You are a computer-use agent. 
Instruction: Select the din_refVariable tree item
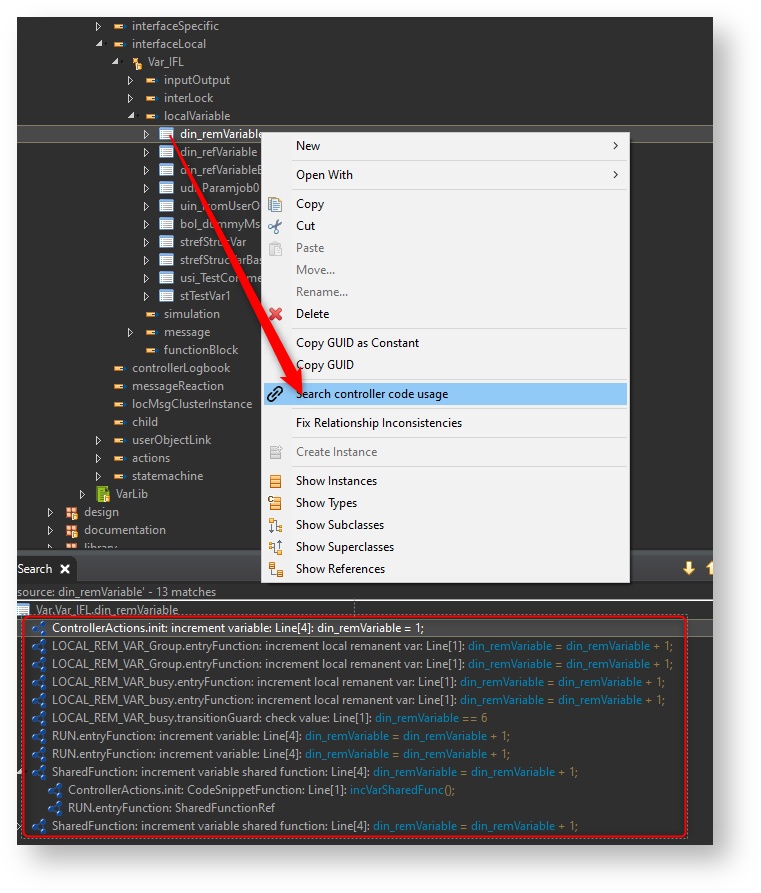pos(218,152)
